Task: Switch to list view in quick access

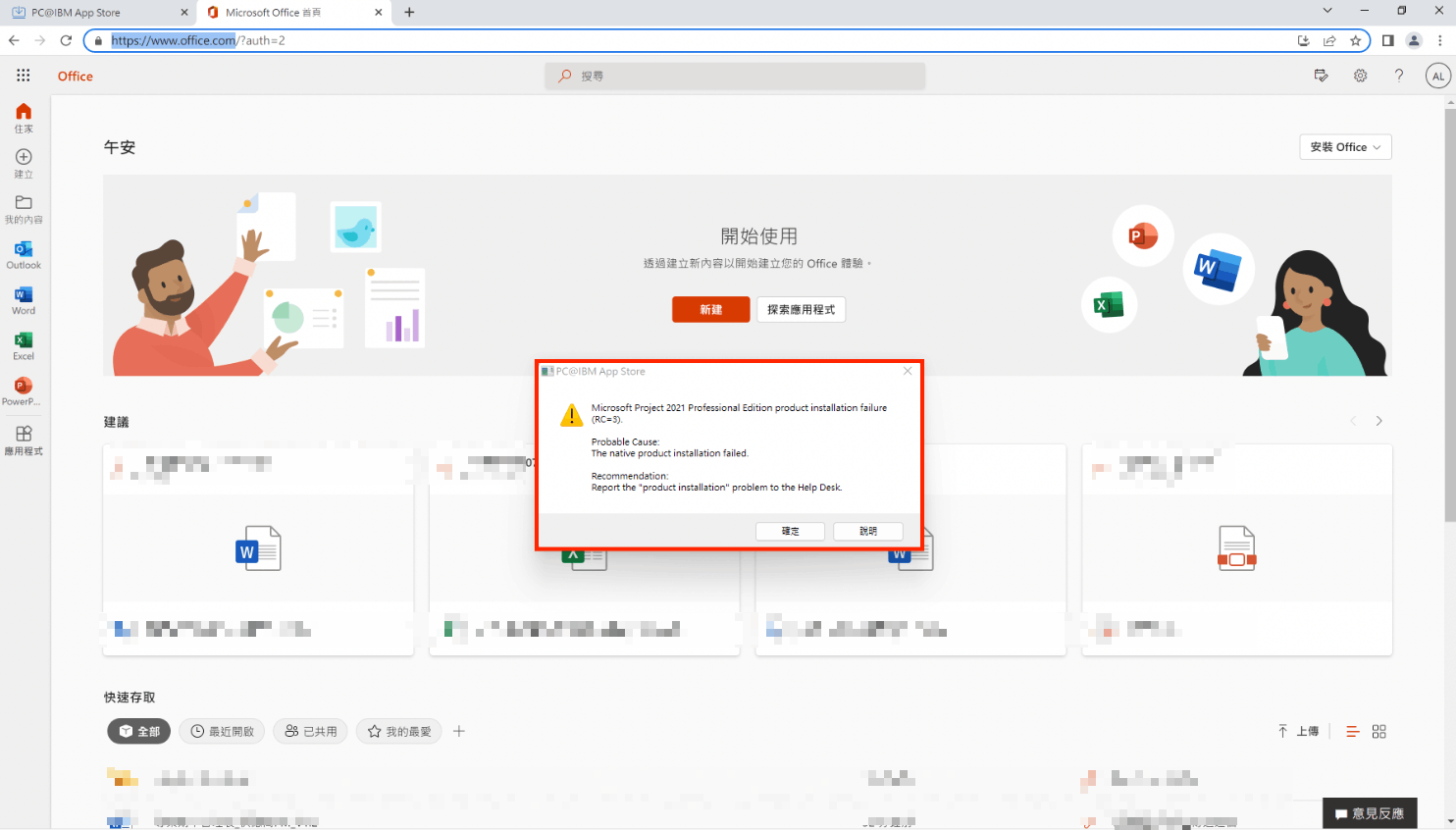Action: [x=1352, y=732]
